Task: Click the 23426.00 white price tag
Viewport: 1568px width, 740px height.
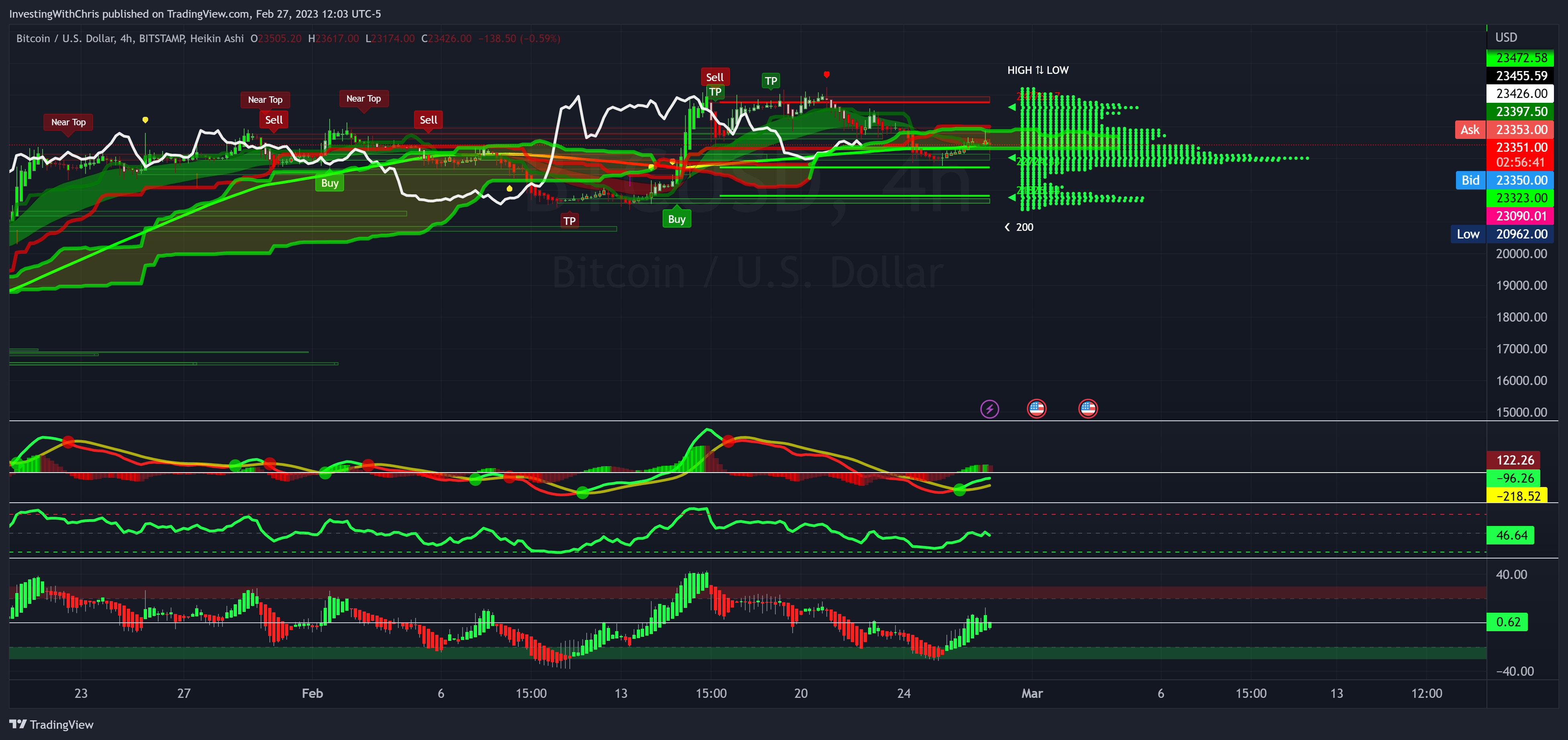Action: coord(1521,94)
